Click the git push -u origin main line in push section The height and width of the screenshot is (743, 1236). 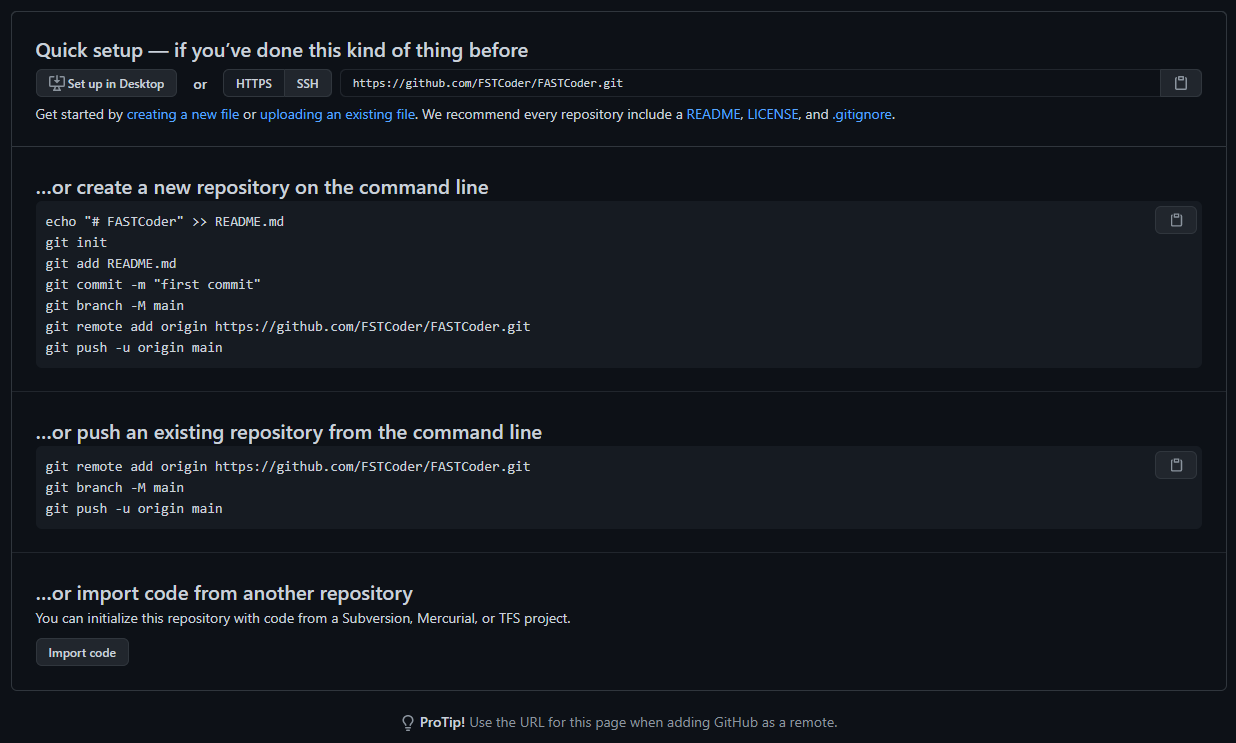click(134, 508)
